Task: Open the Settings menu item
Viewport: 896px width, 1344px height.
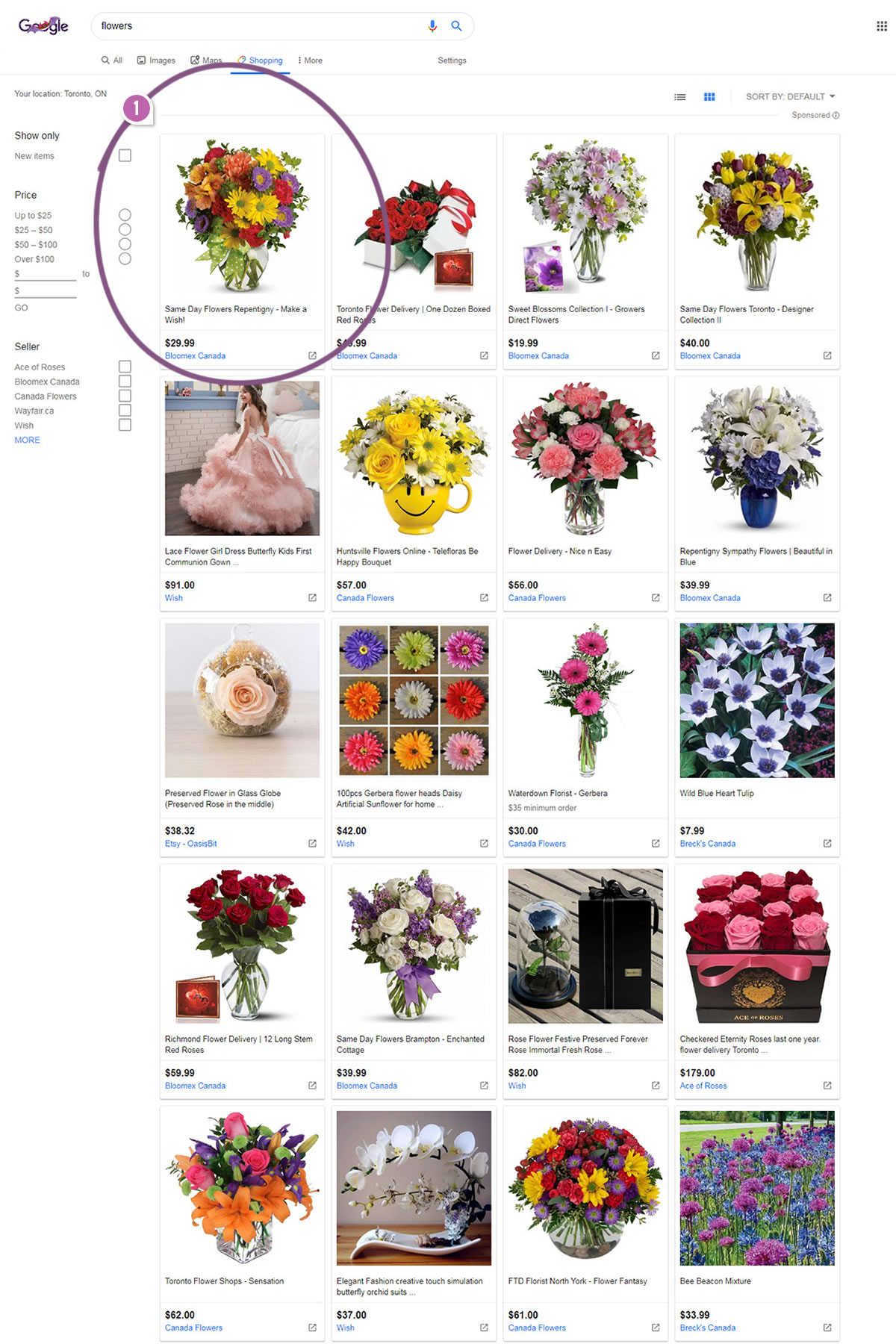Action: click(x=452, y=60)
